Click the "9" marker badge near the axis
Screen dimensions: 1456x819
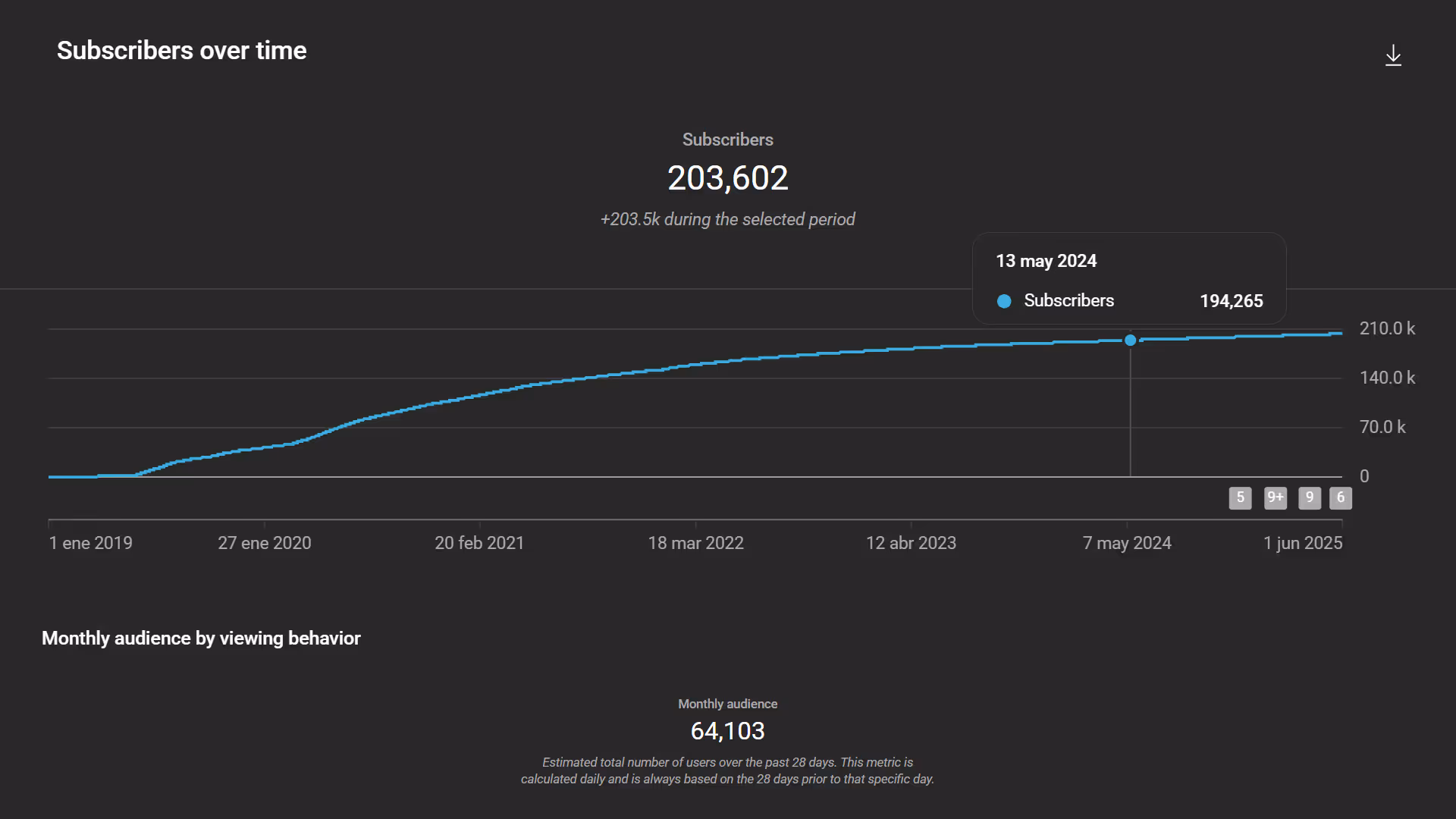pyautogui.click(x=1310, y=498)
